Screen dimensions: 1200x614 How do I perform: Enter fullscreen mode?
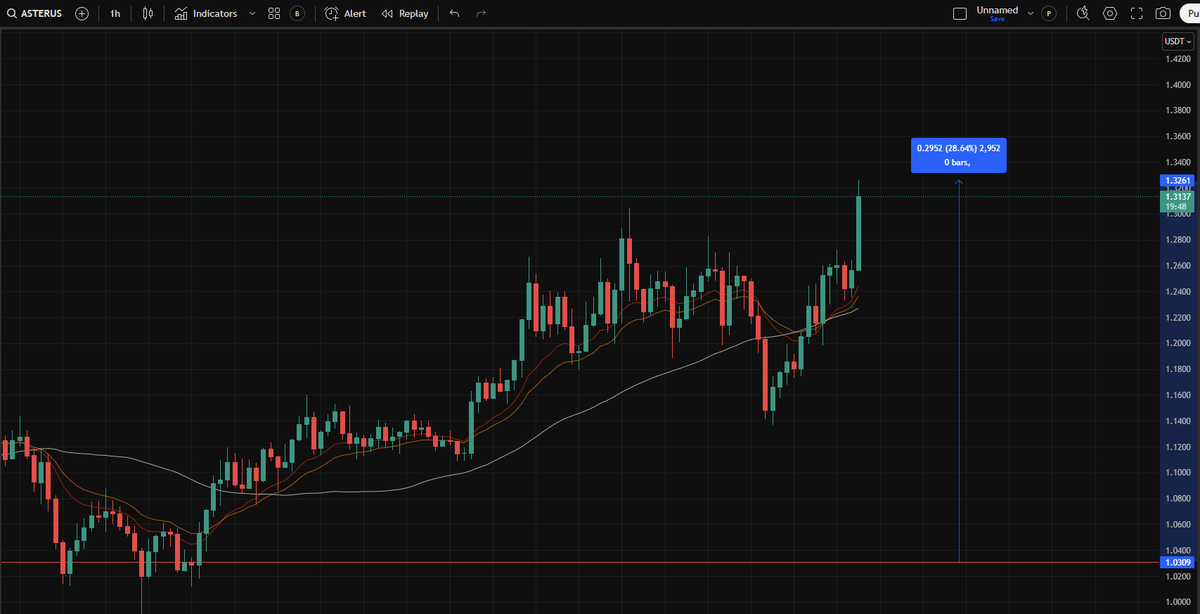click(x=1136, y=13)
